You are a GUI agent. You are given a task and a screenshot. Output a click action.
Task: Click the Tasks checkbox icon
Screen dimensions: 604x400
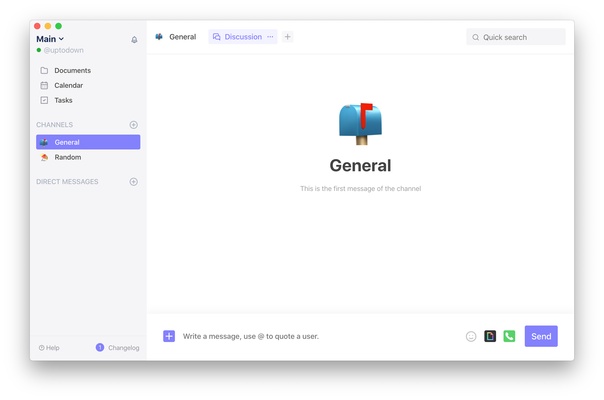click(44, 100)
